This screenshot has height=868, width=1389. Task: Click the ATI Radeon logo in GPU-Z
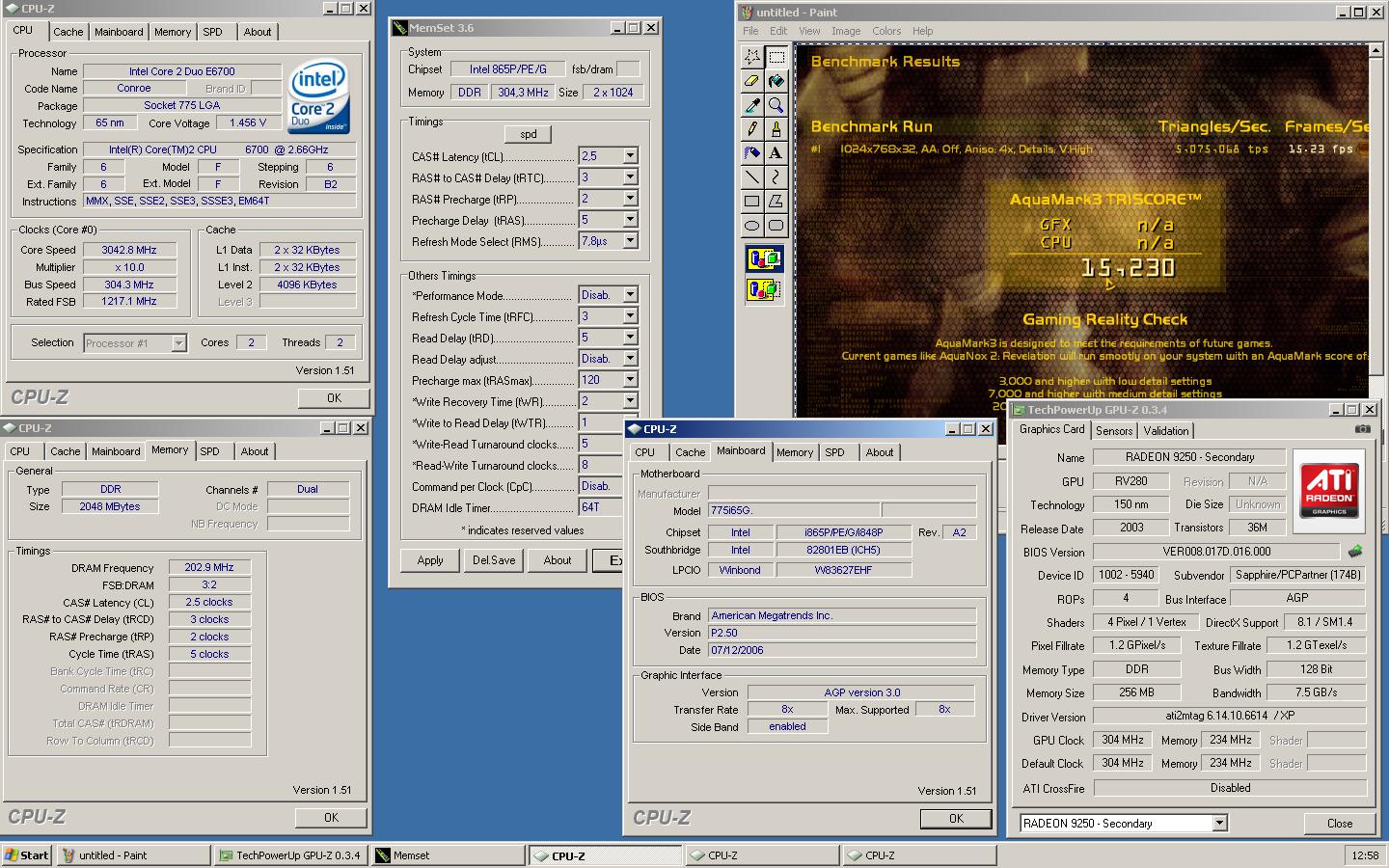[1328, 489]
